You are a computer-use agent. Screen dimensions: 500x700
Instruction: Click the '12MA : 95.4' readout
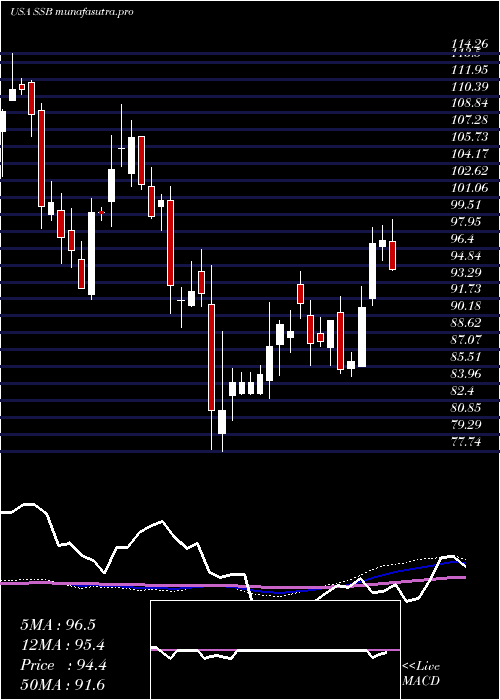[x=63, y=645]
